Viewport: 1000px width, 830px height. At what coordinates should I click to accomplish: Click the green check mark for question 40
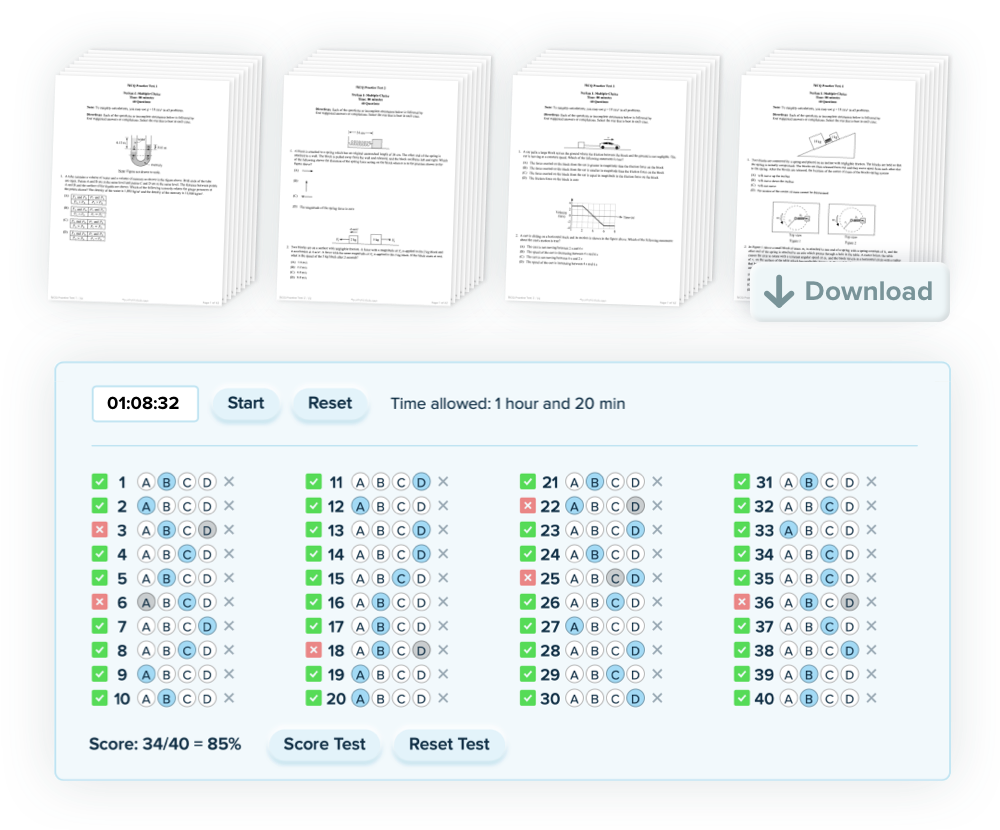click(x=742, y=698)
